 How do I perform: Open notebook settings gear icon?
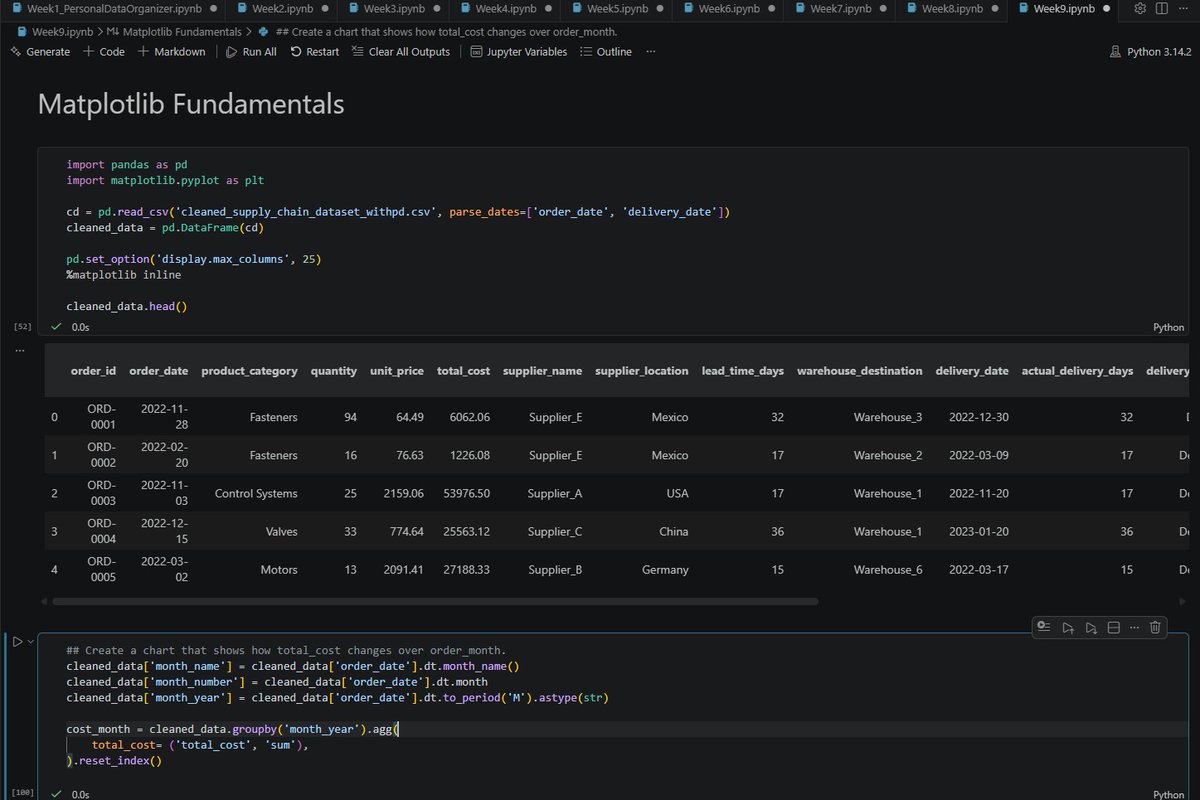point(1140,8)
